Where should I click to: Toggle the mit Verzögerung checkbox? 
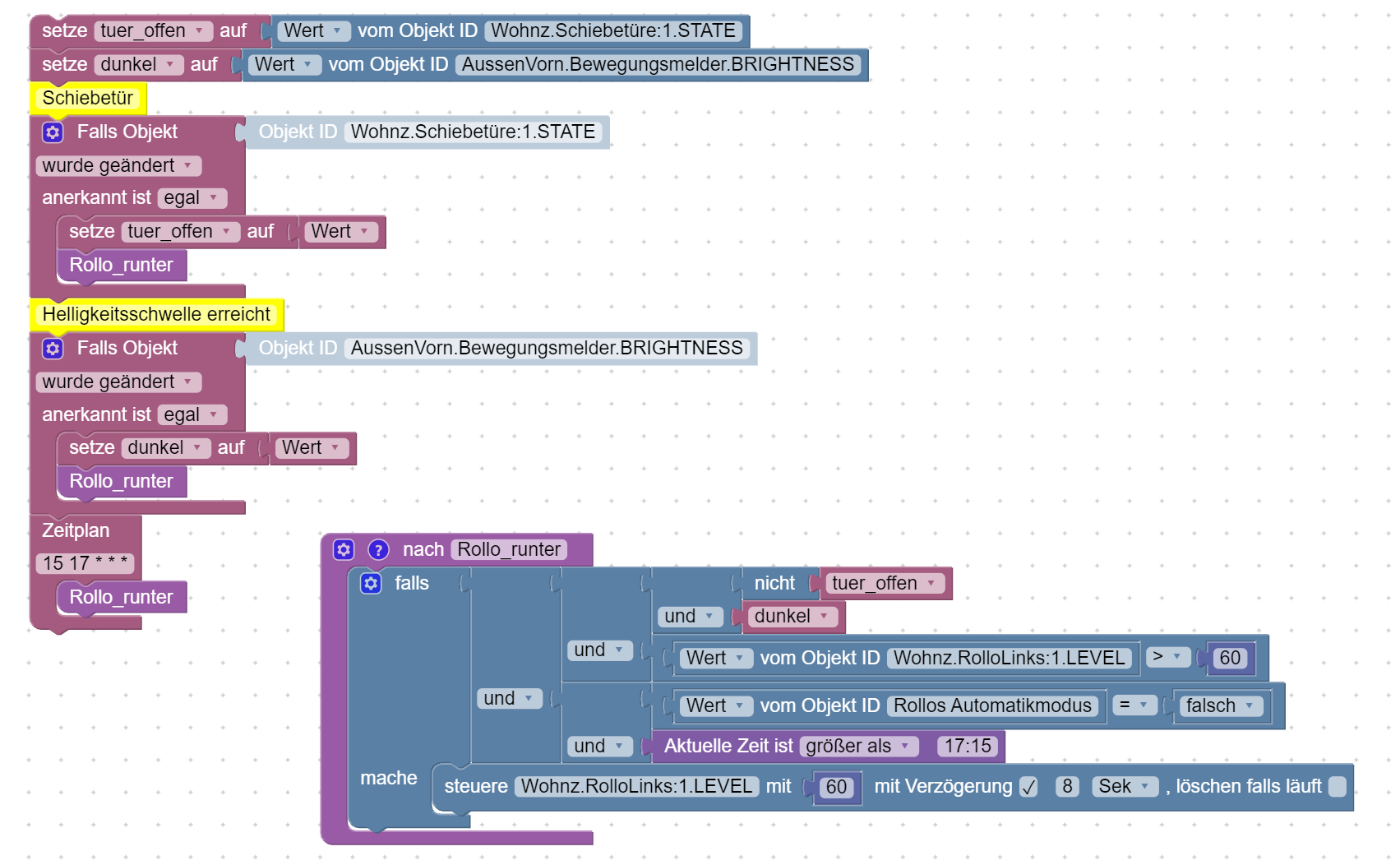(1028, 787)
